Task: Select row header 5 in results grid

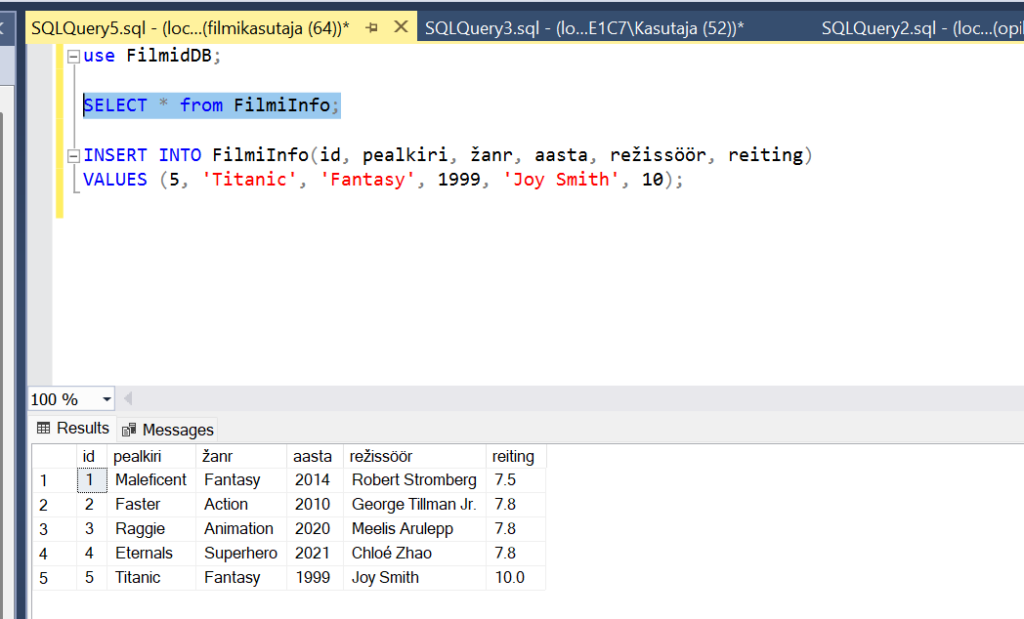Action: pos(54,578)
